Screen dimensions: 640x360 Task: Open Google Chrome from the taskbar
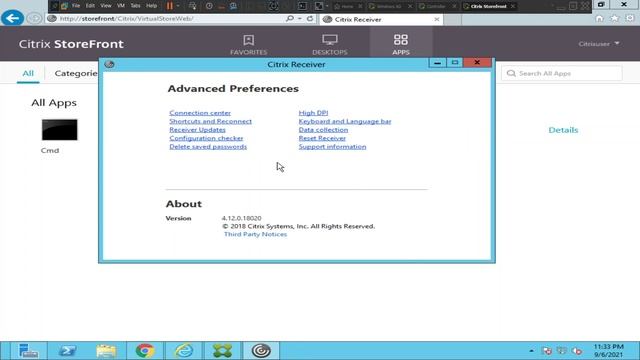click(145, 351)
